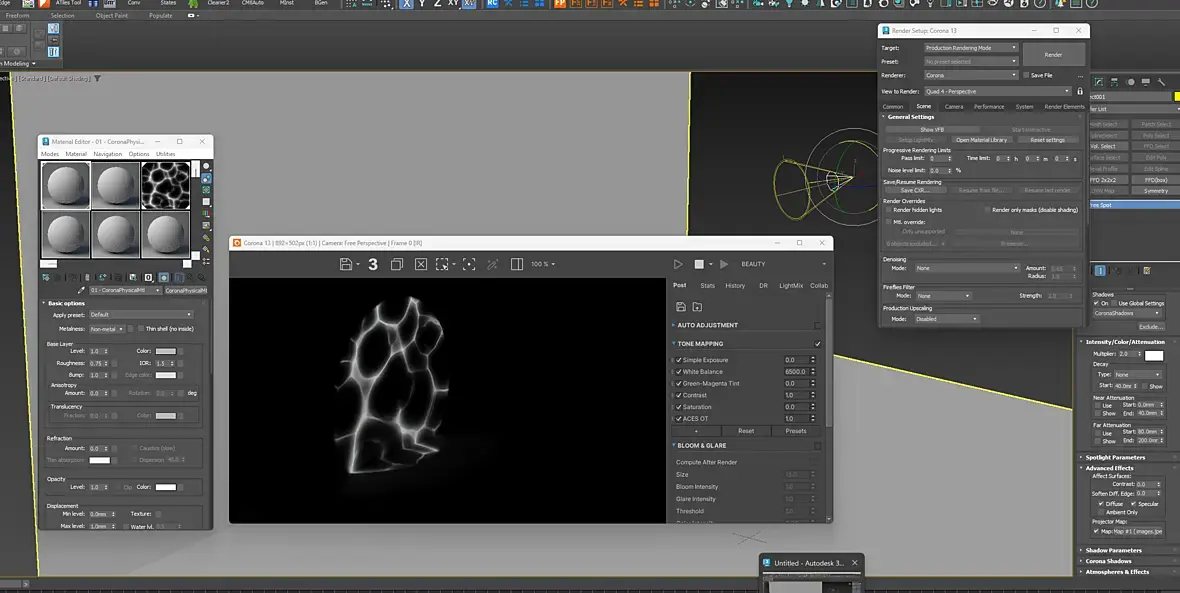The width and height of the screenshot is (1180, 593).
Task: Click the Reset button under tone mapping
Action: click(x=746, y=431)
